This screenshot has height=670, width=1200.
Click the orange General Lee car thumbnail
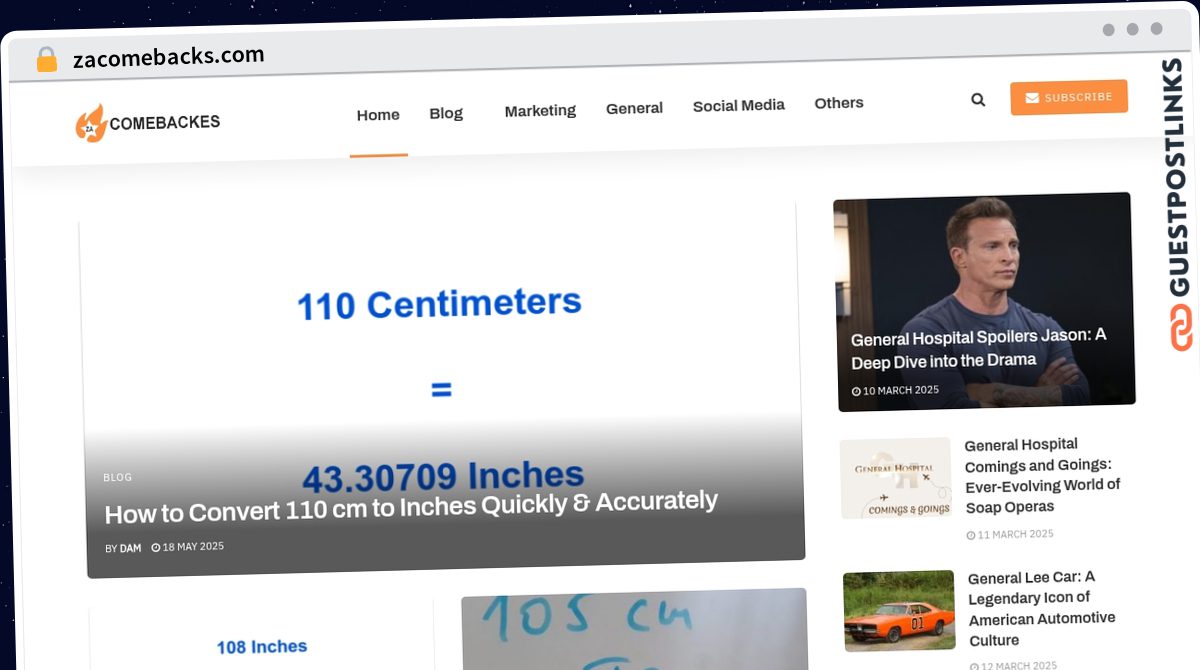(x=899, y=610)
